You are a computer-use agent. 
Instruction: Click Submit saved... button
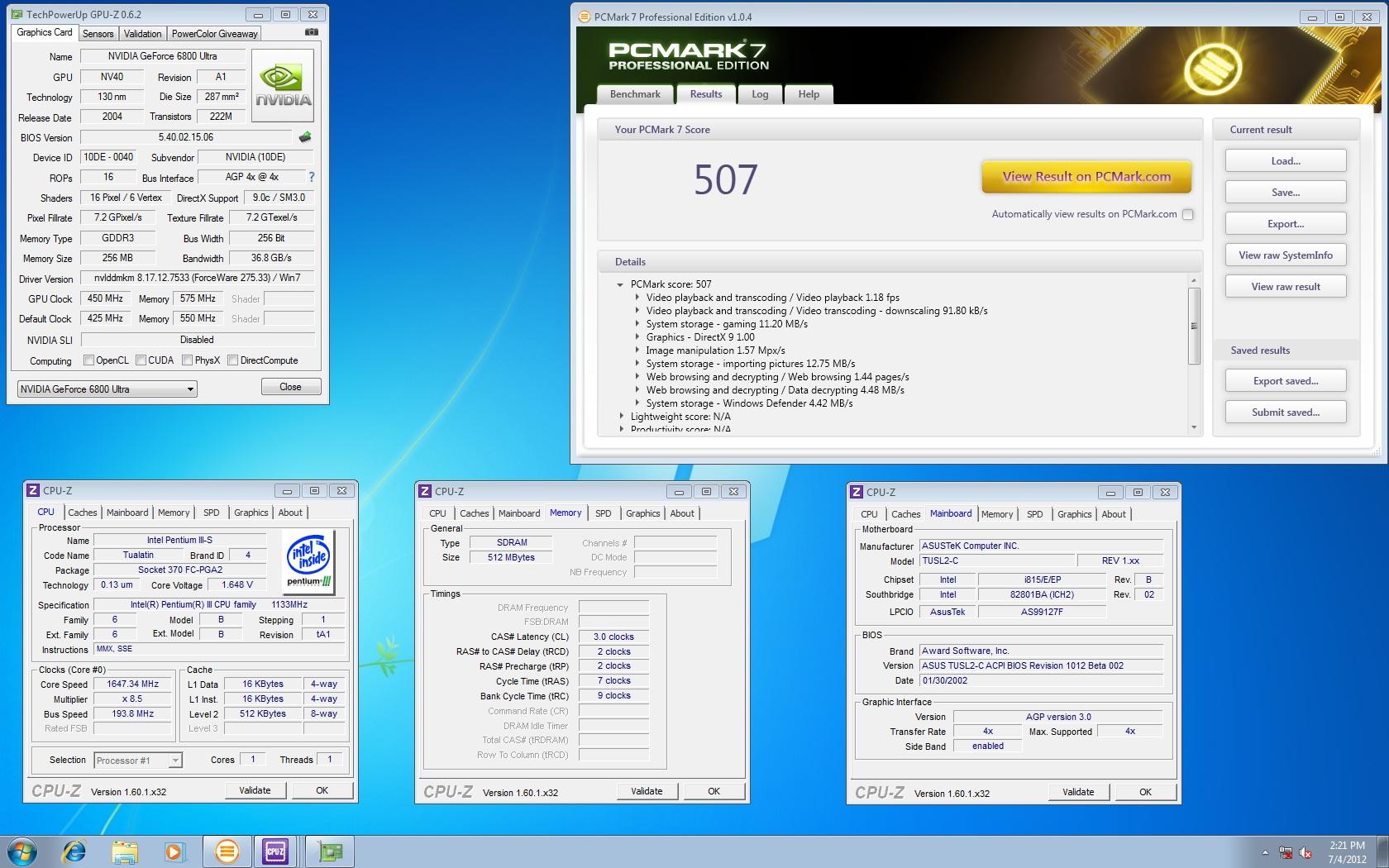point(1286,413)
